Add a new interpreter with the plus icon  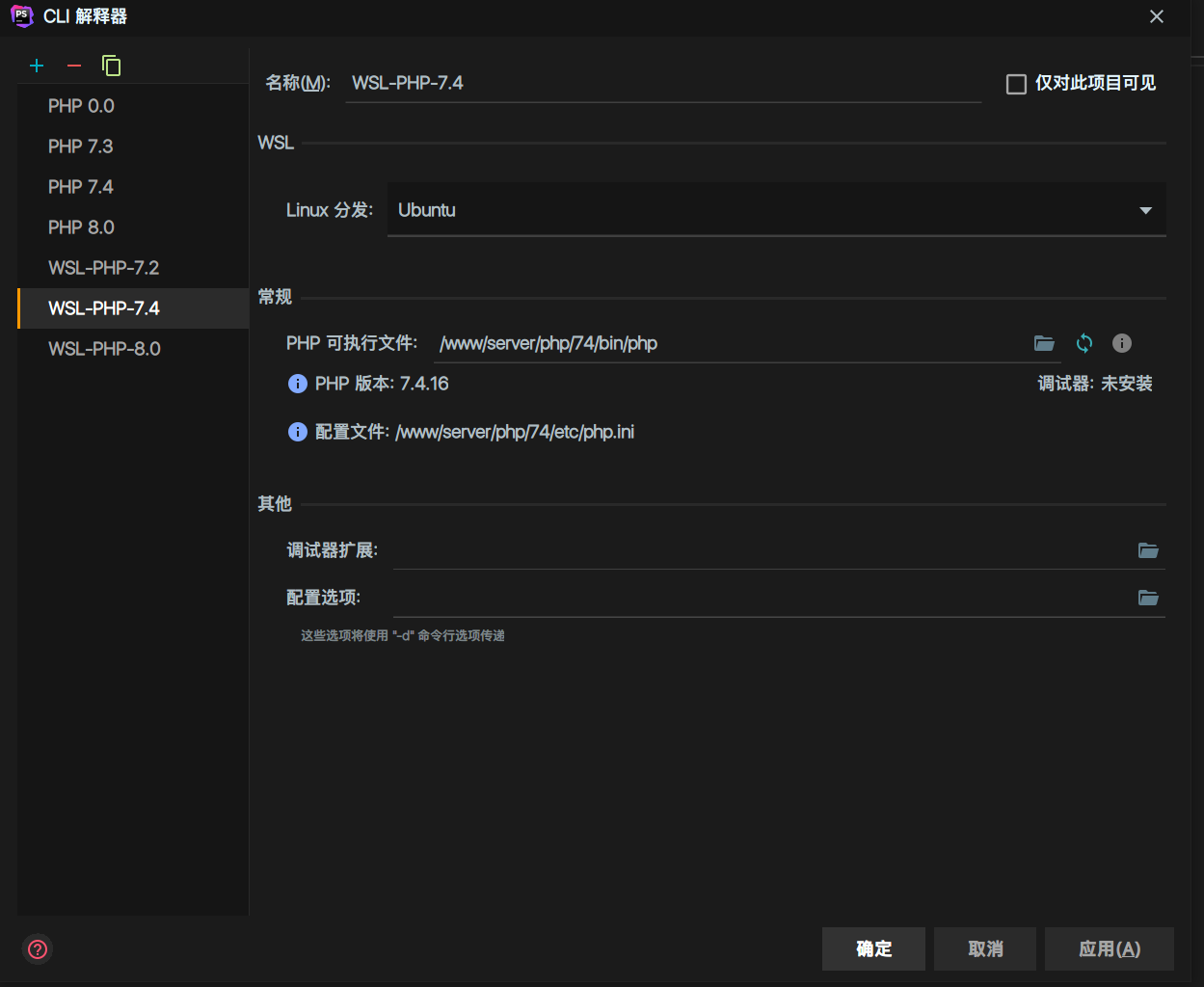[x=37, y=66]
